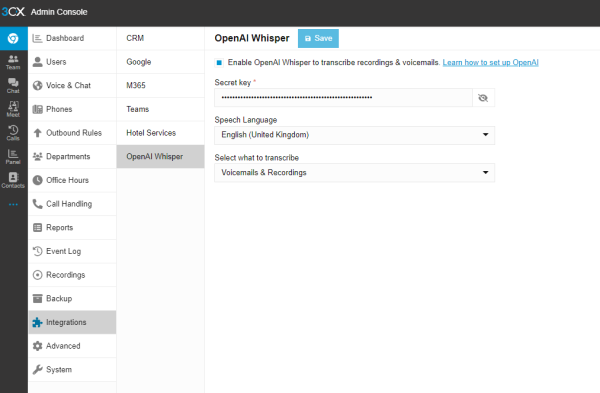Click the Admin Console title text
Screen dimensions: 600x393
[x=59, y=12]
